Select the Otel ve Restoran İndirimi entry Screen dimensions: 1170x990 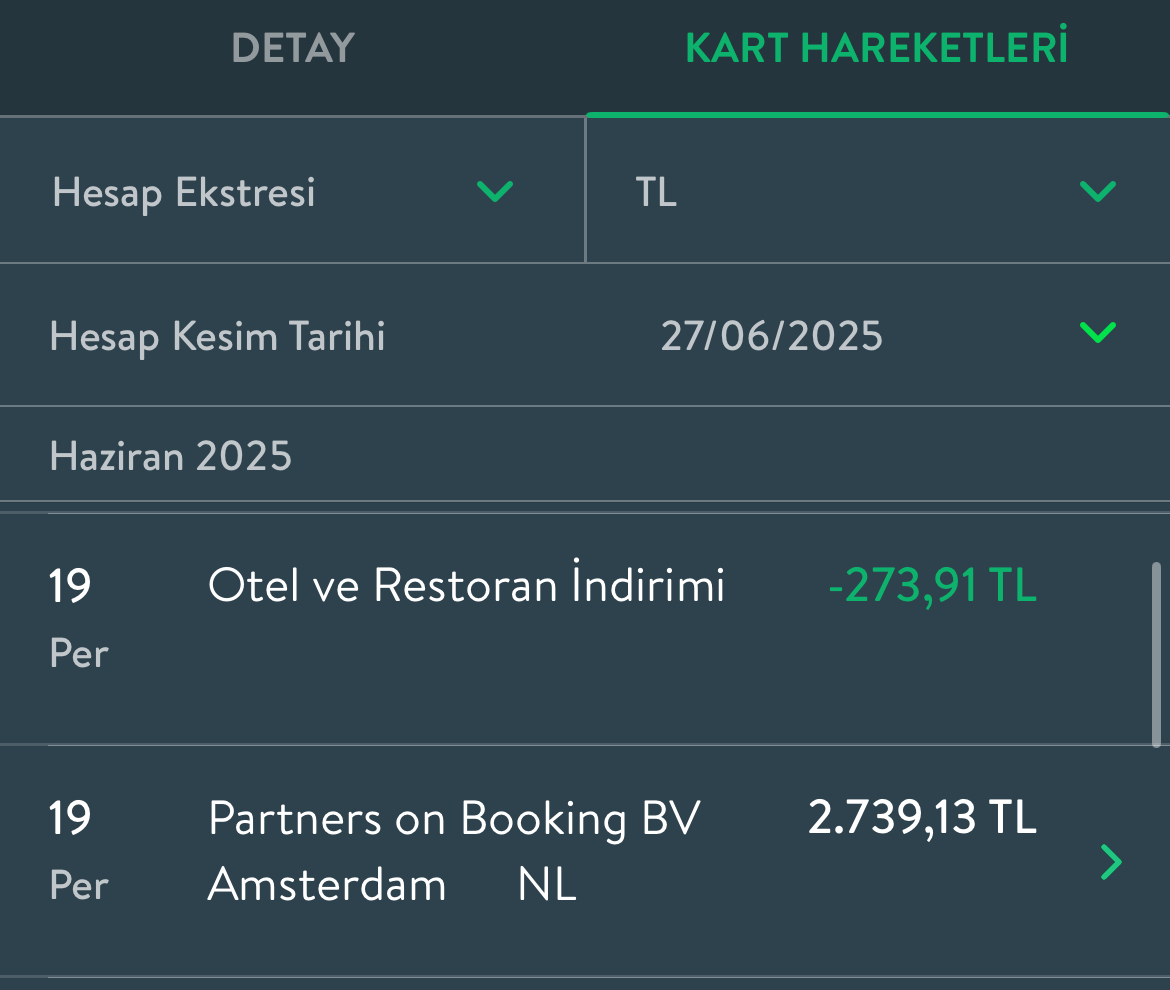[585, 629]
